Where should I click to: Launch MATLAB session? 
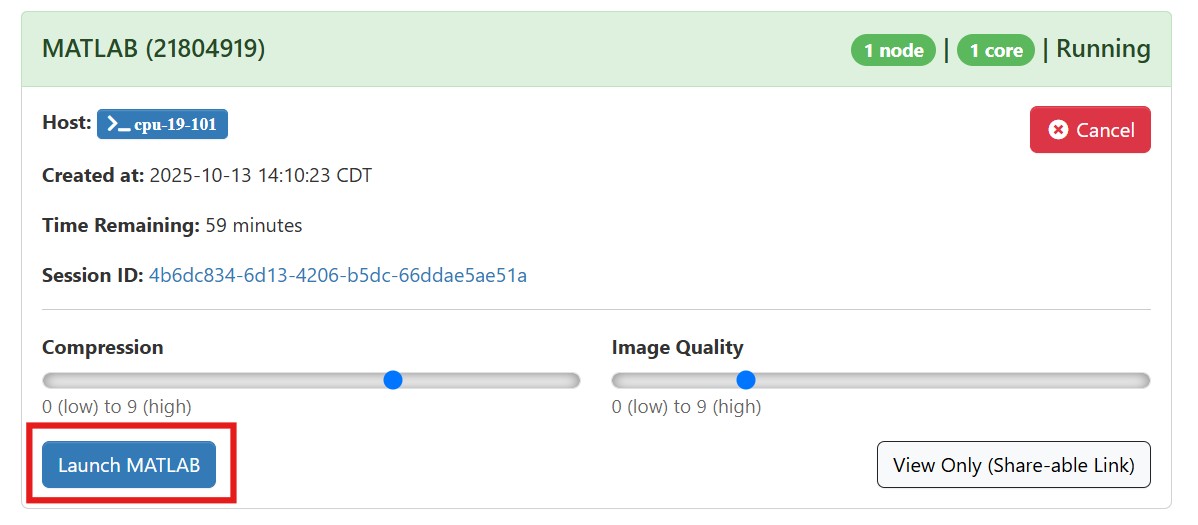click(x=129, y=465)
